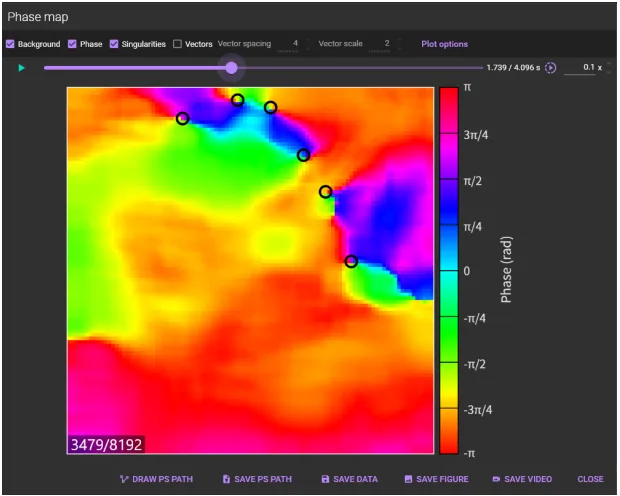Select the topmost singularity circle marker
Image resolution: width=620 pixels, height=496 pixels.
237,100
